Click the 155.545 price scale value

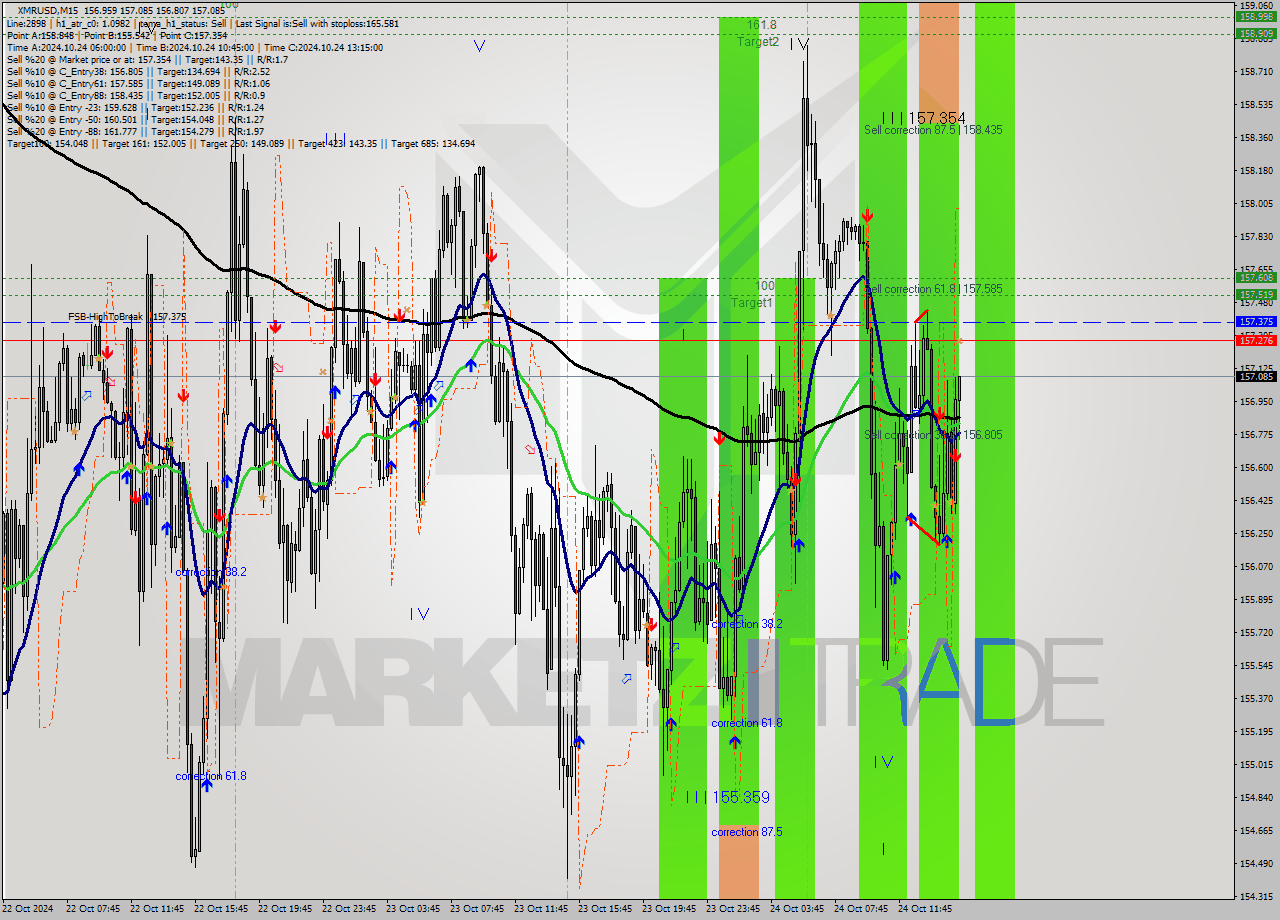(x=1256, y=665)
